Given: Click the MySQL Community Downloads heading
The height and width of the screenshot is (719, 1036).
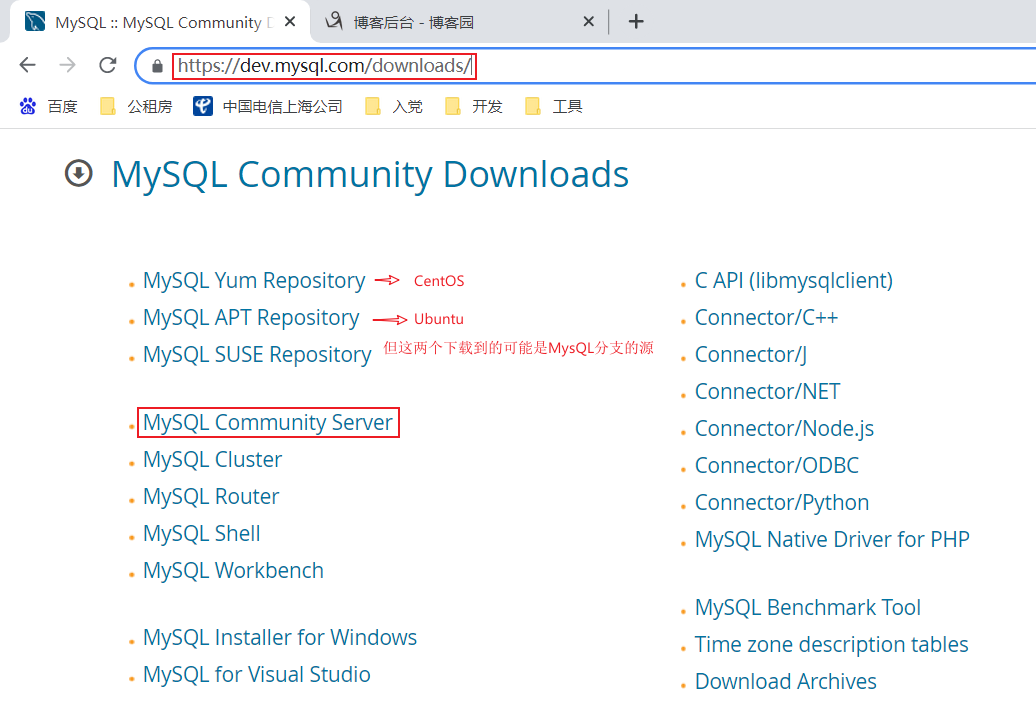Looking at the screenshot, I should (370, 174).
